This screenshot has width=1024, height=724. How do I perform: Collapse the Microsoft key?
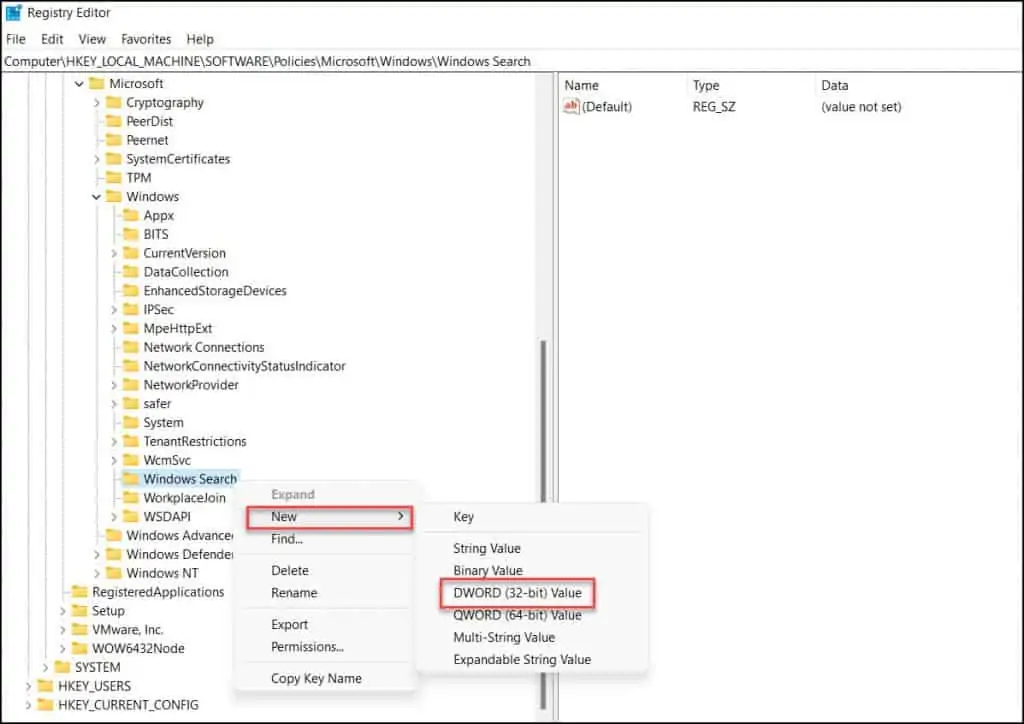click(x=79, y=84)
